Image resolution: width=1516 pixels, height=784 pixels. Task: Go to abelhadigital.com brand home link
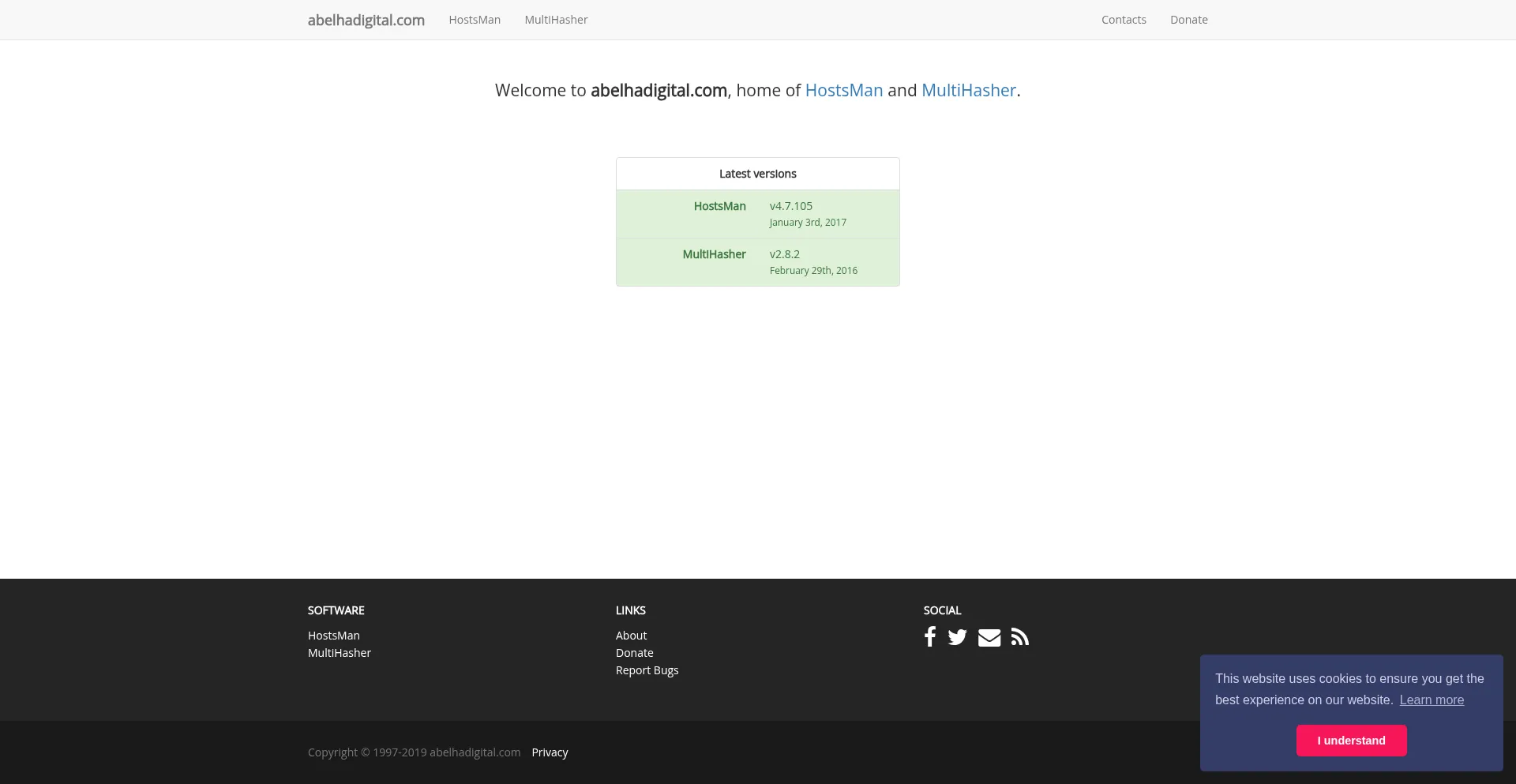tap(366, 20)
